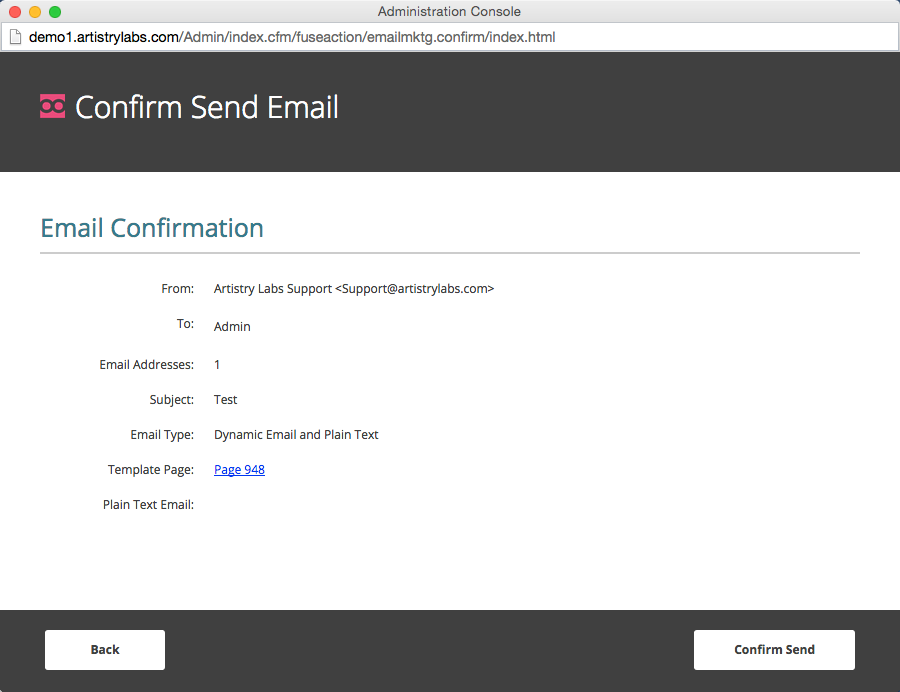Screen dimensions: 900x692
Task: Click the Plain Text Email: label
Action: [x=148, y=504]
